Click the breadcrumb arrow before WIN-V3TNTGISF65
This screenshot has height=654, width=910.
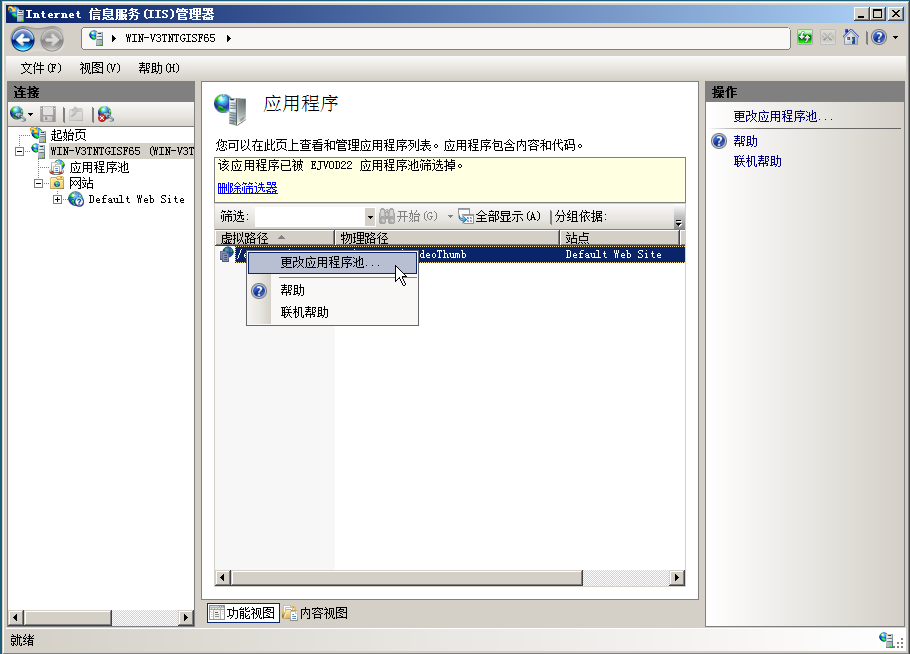tap(114, 38)
